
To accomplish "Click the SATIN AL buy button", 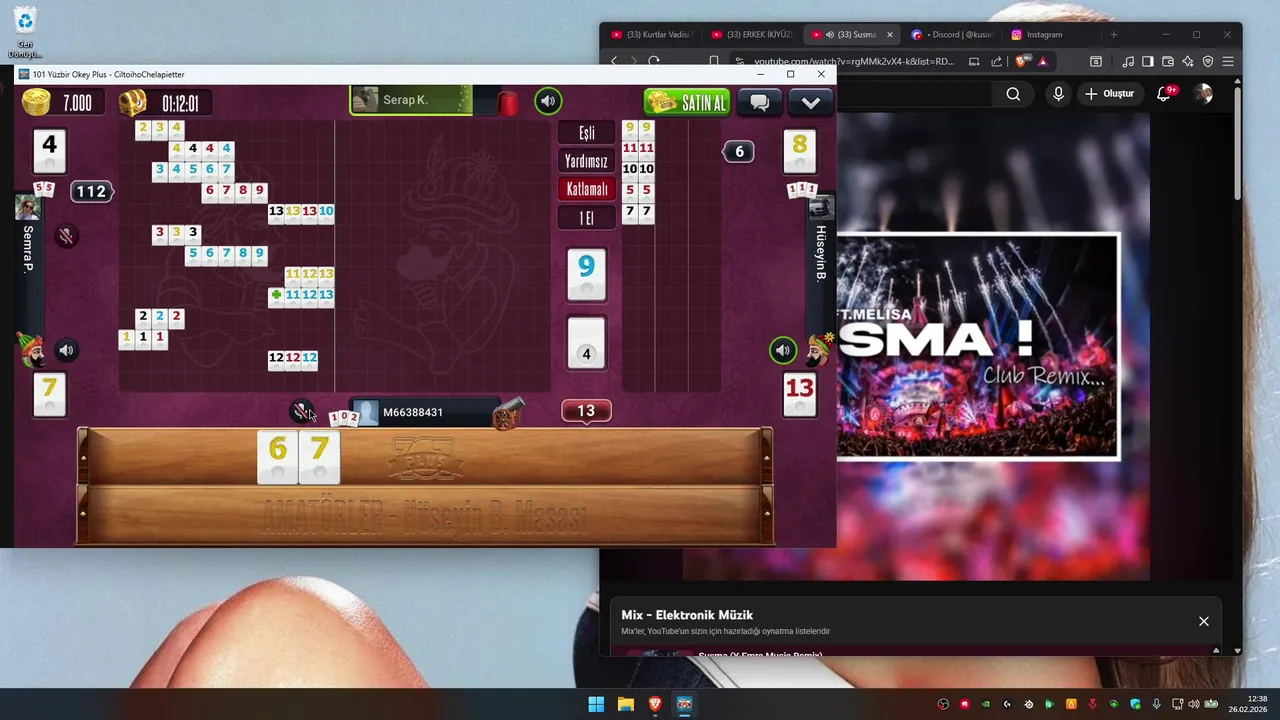I will click(687, 102).
